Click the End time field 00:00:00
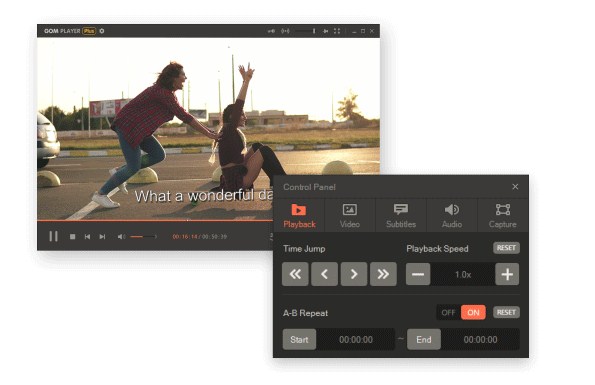The width and height of the screenshot is (595, 385). click(x=480, y=339)
